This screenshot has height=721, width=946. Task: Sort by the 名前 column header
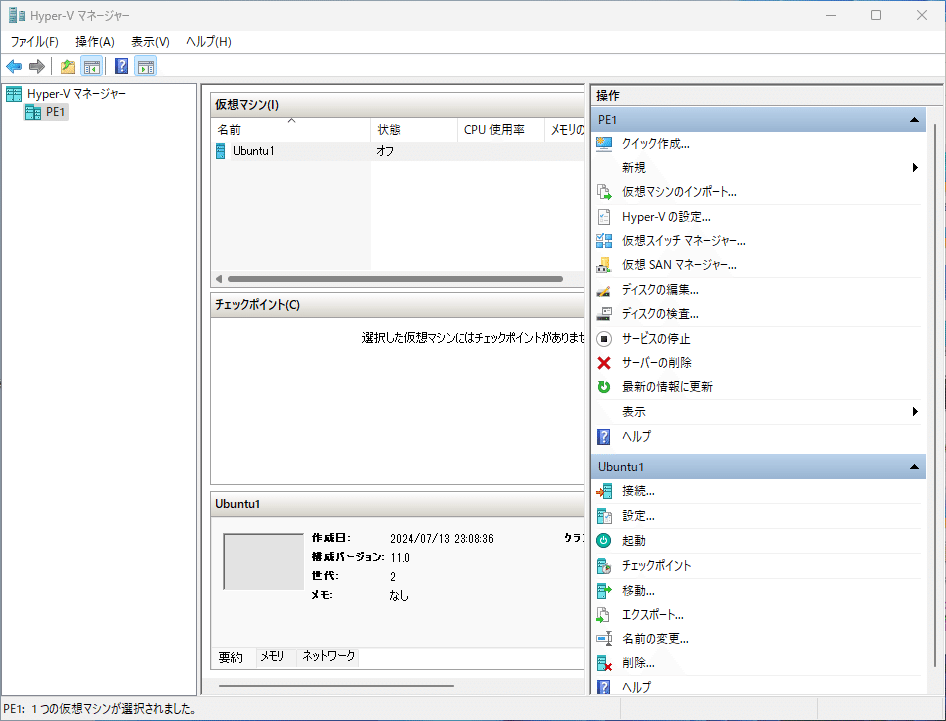click(x=291, y=130)
